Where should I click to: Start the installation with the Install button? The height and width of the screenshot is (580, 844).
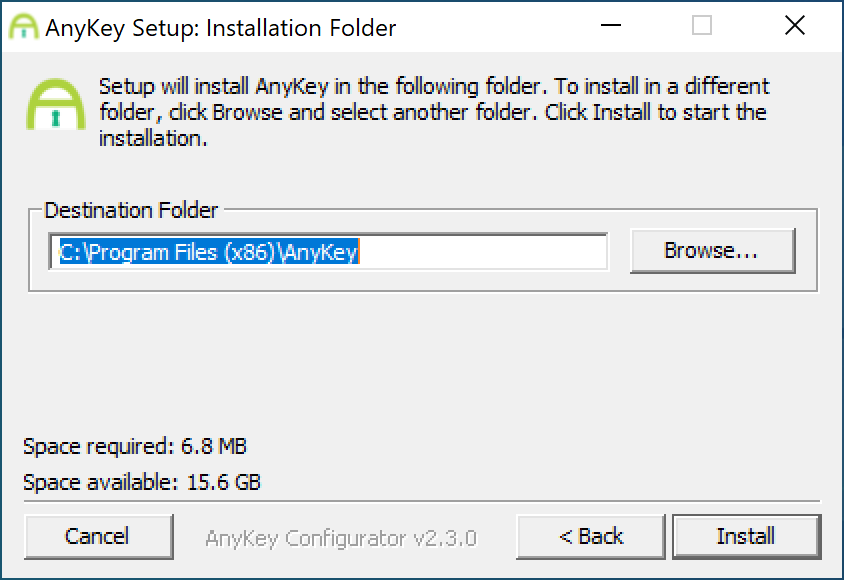click(x=747, y=536)
